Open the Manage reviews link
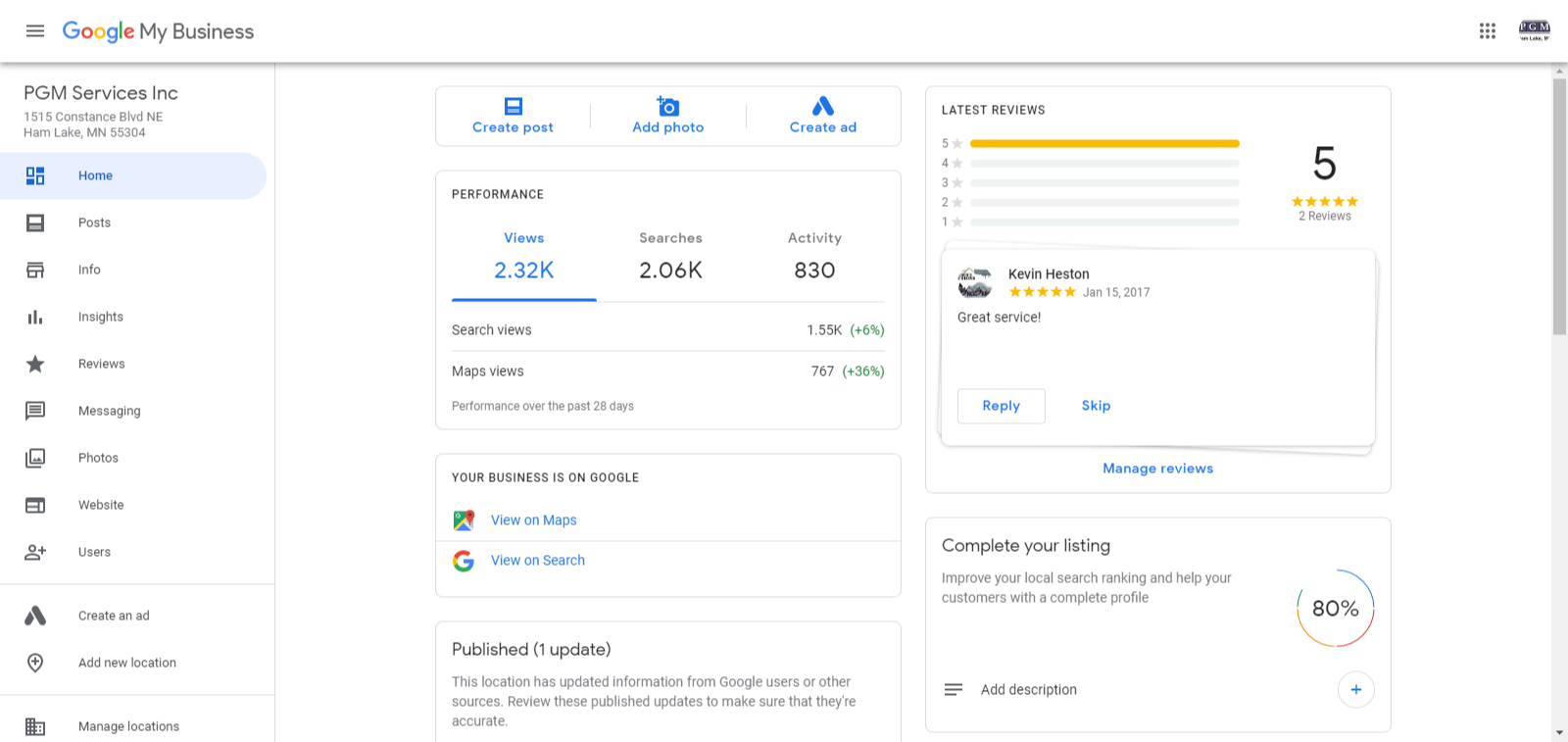This screenshot has width=1568, height=742. click(x=1158, y=469)
